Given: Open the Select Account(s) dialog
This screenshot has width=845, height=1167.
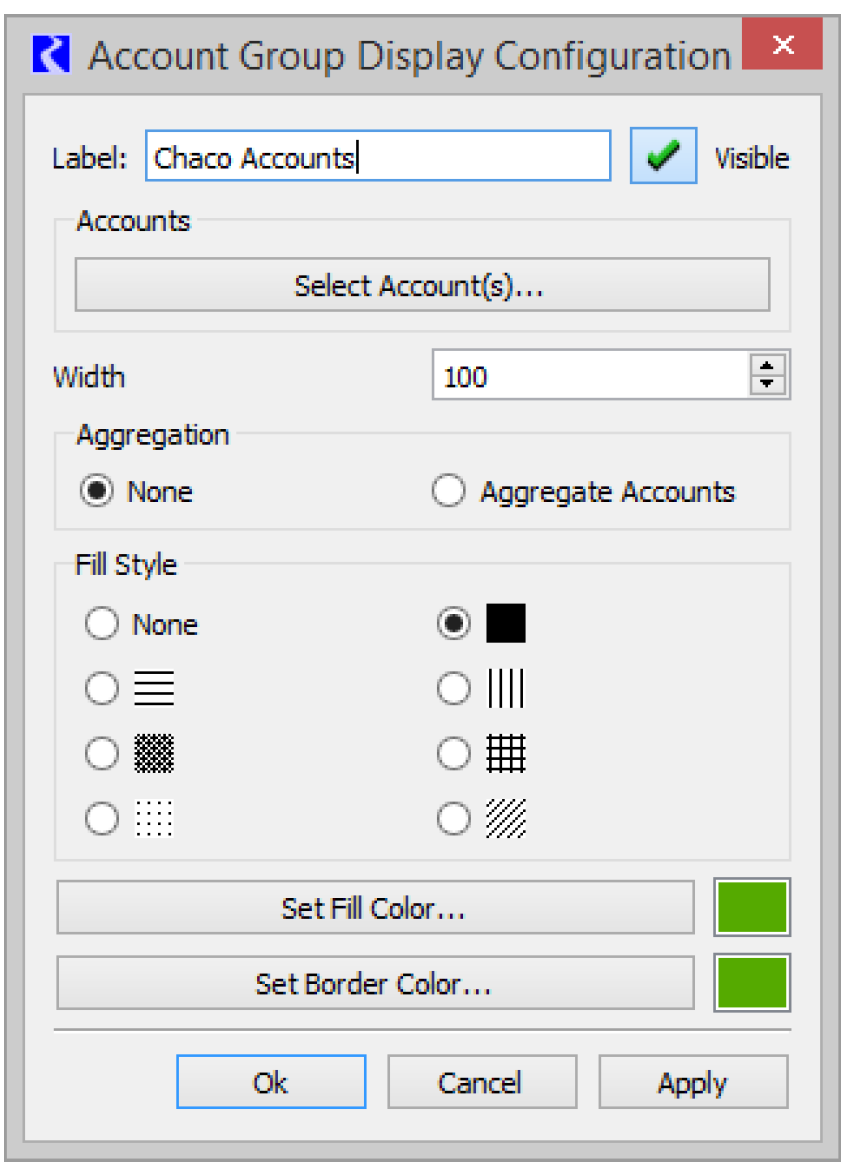Looking at the screenshot, I should tap(421, 286).
